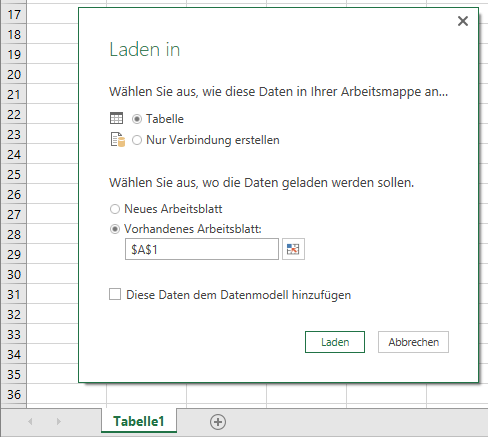This screenshot has height=437, width=488.
Task: Click the Abbrechen button
Action: (413, 342)
